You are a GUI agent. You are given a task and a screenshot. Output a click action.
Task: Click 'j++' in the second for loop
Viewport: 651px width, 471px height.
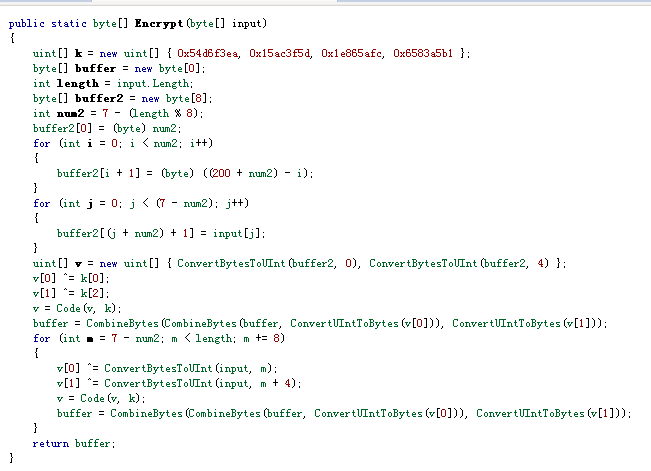tap(235, 204)
